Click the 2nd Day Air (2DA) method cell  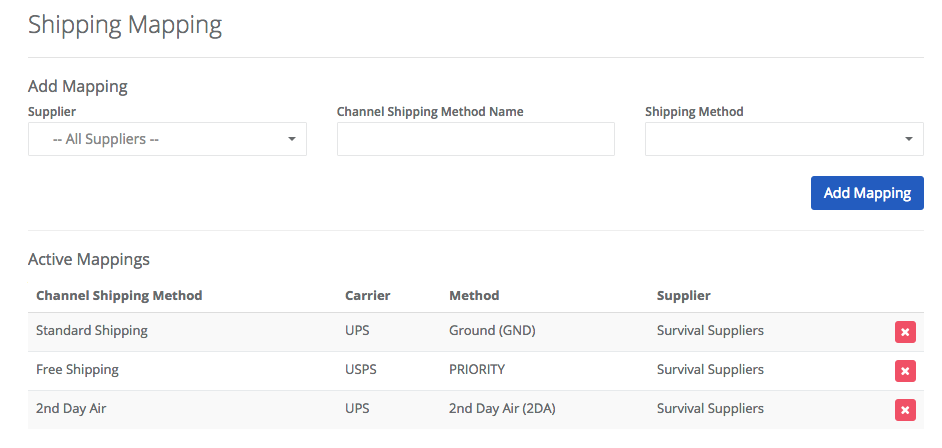click(502, 408)
